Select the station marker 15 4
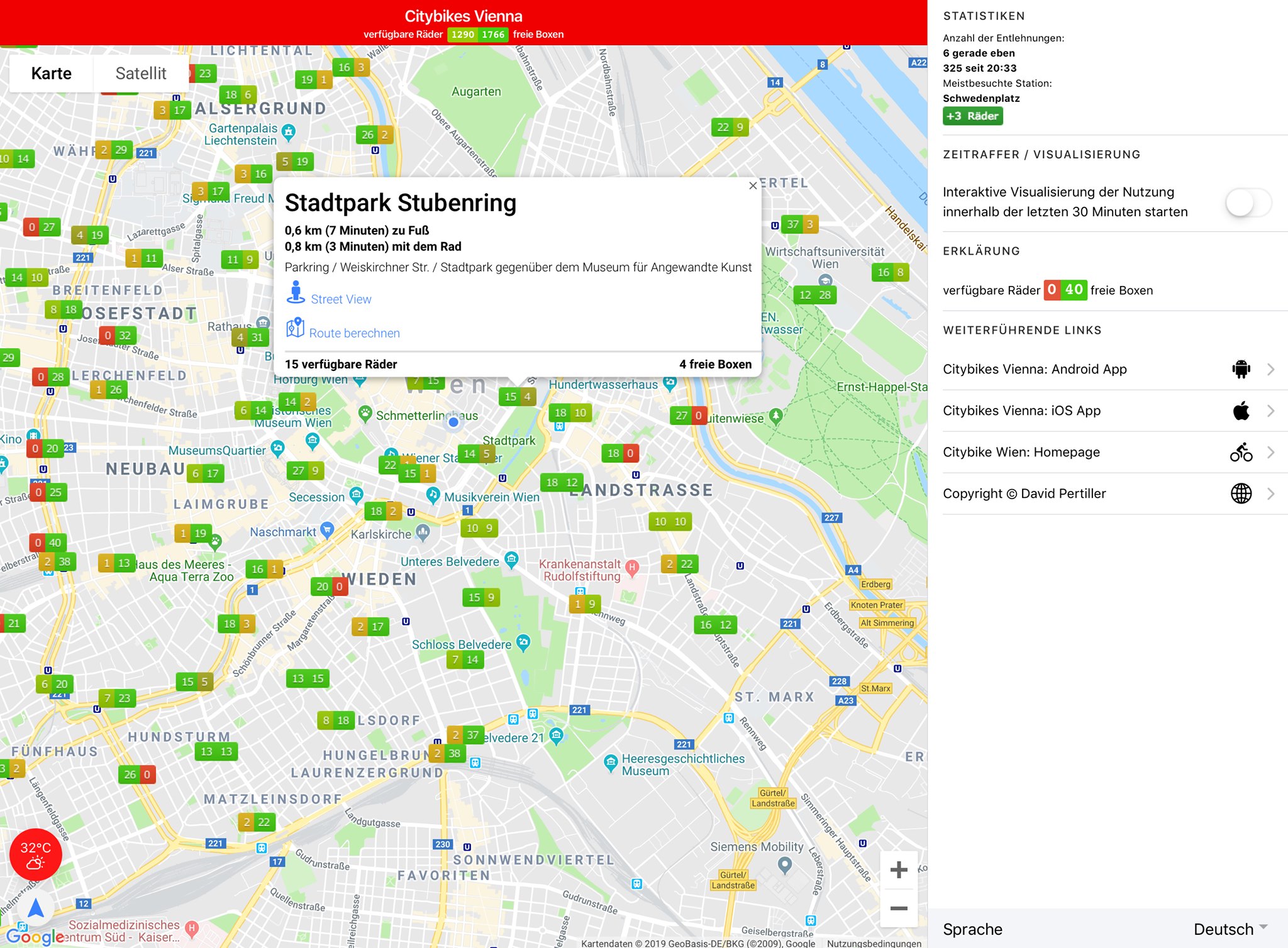Image resolution: width=1288 pixels, height=948 pixels. (x=518, y=396)
